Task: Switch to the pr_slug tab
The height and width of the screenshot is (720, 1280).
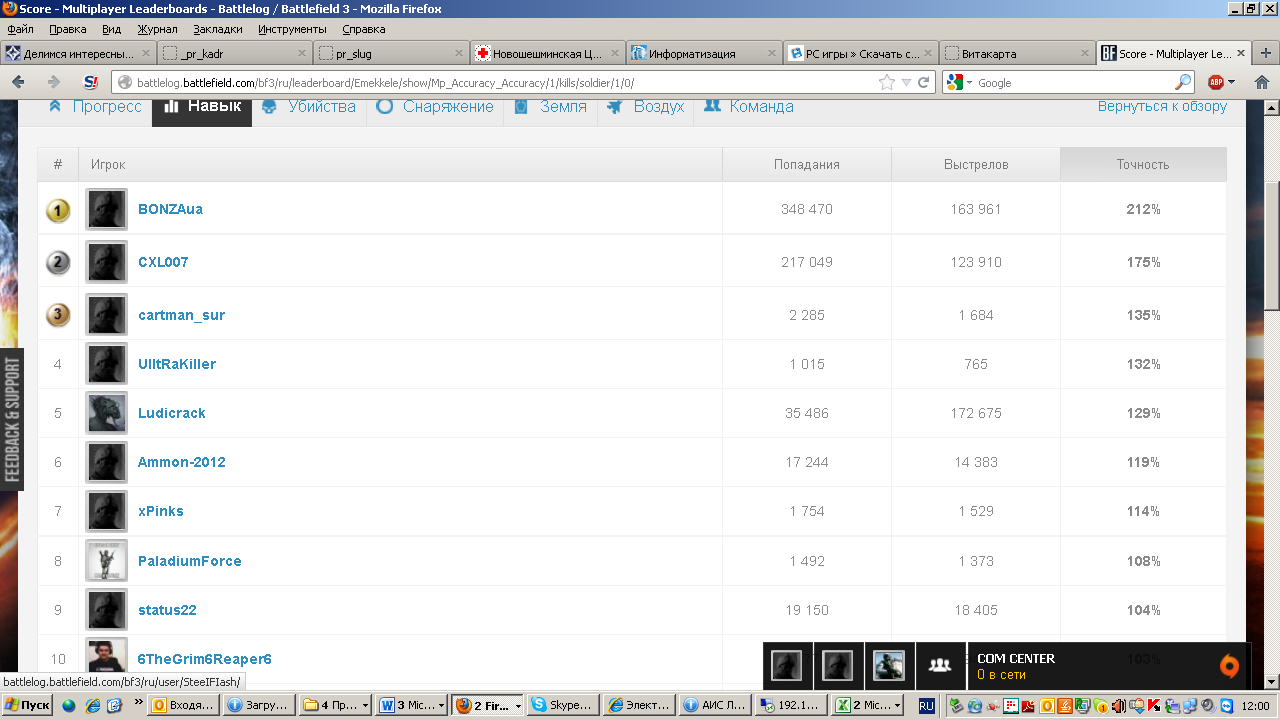Action: tap(391, 54)
